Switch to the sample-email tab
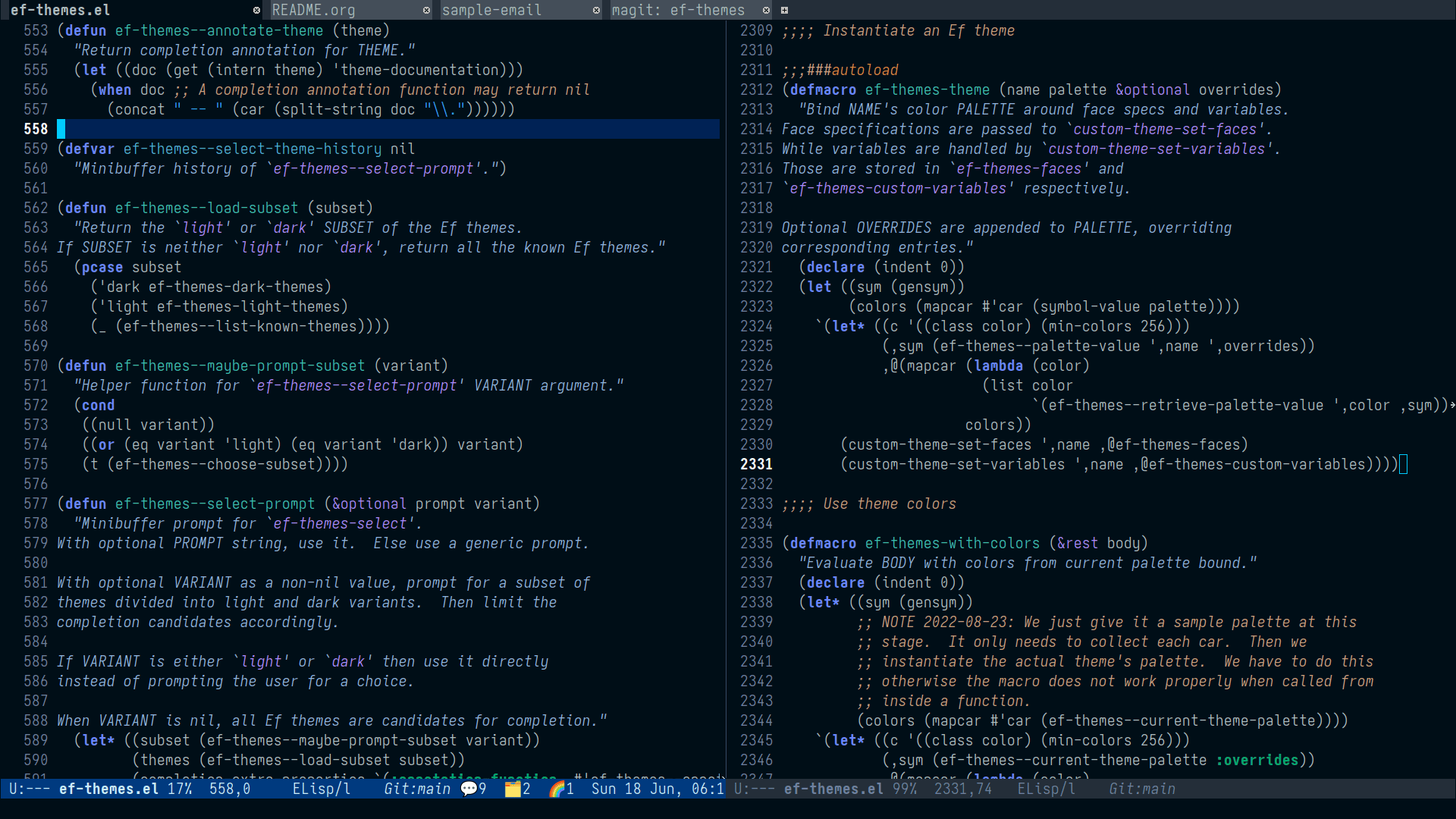Image resolution: width=1456 pixels, height=819 pixels. coord(491,10)
